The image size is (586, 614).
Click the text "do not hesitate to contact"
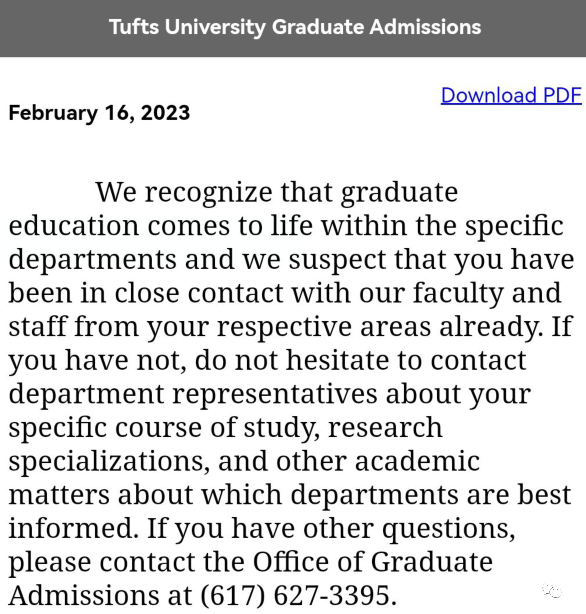coord(360,360)
